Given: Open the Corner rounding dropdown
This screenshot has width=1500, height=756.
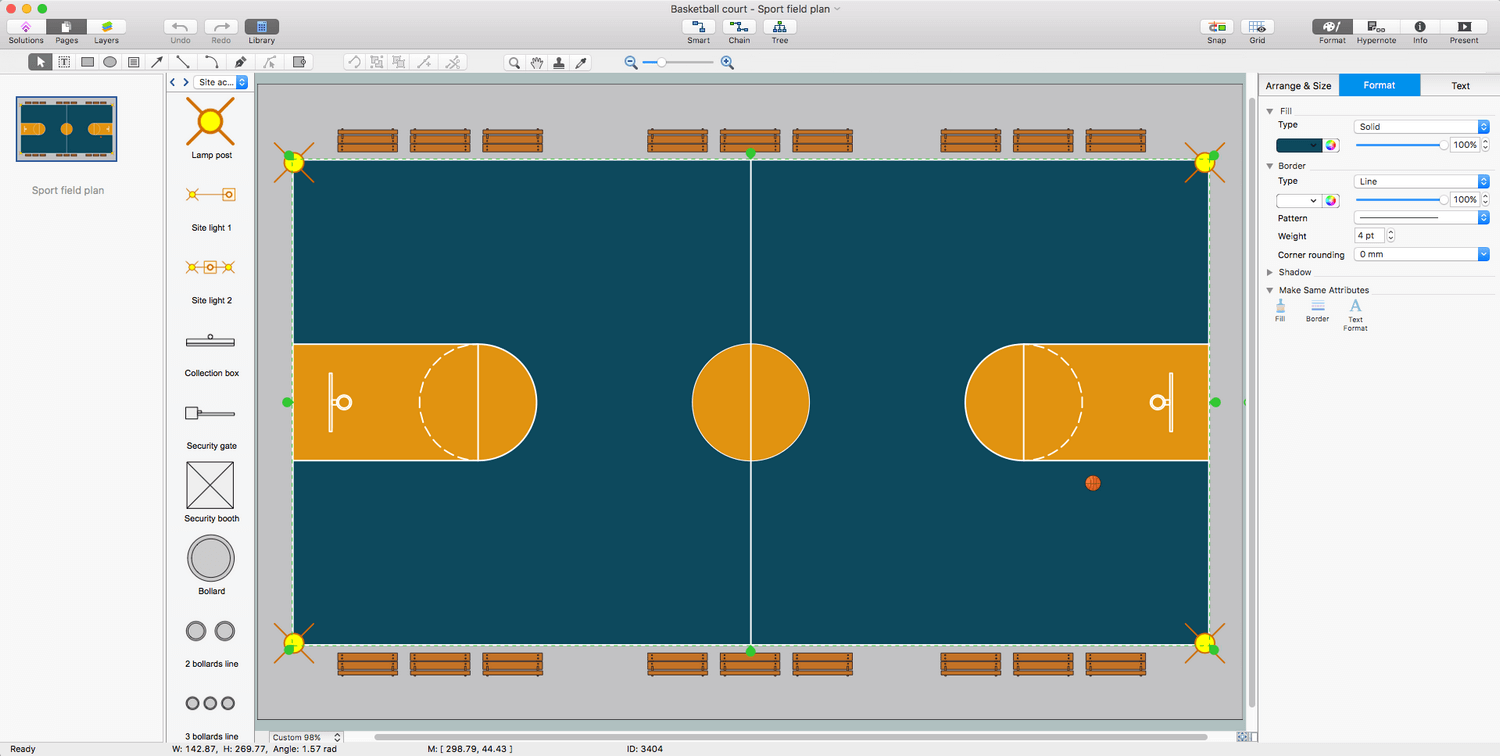Looking at the screenshot, I should click(1421, 255).
